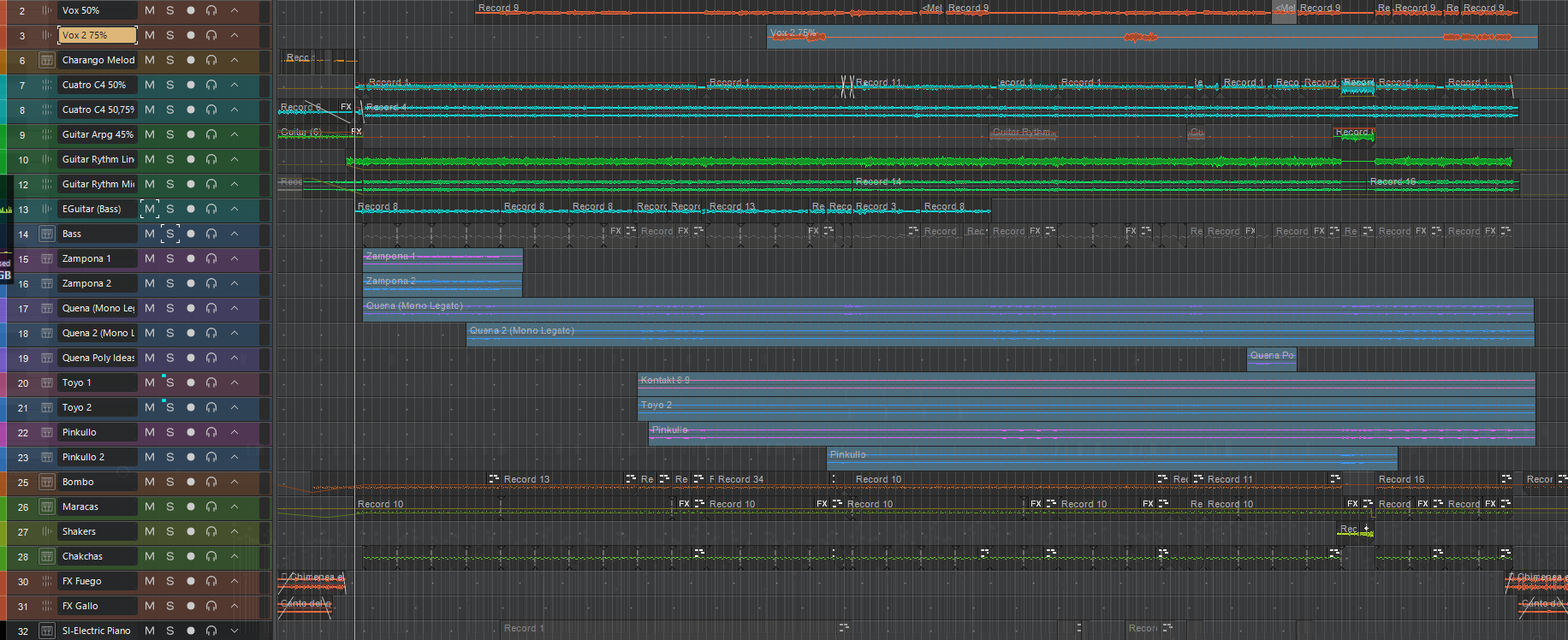Enable headphone monitor on Maracas track
This screenshot has width=1568, height=640.
point(211,507)
